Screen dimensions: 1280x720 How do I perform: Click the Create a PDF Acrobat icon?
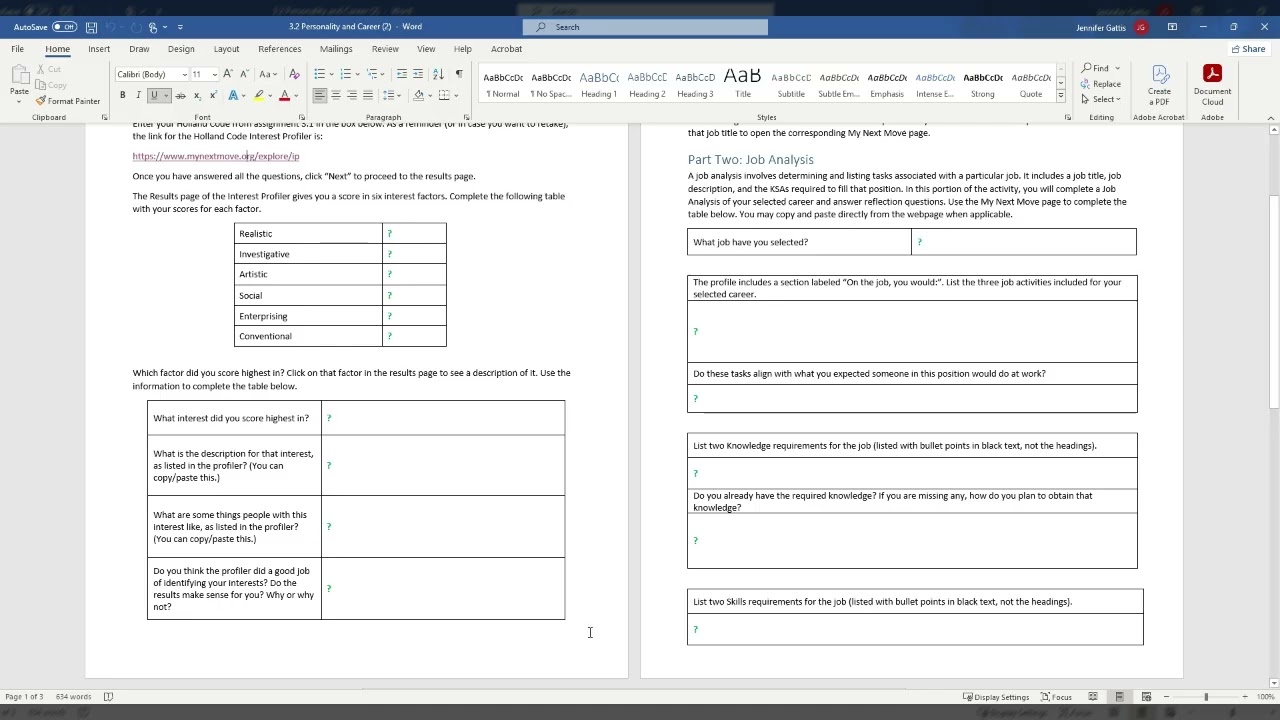[1159, 85]
